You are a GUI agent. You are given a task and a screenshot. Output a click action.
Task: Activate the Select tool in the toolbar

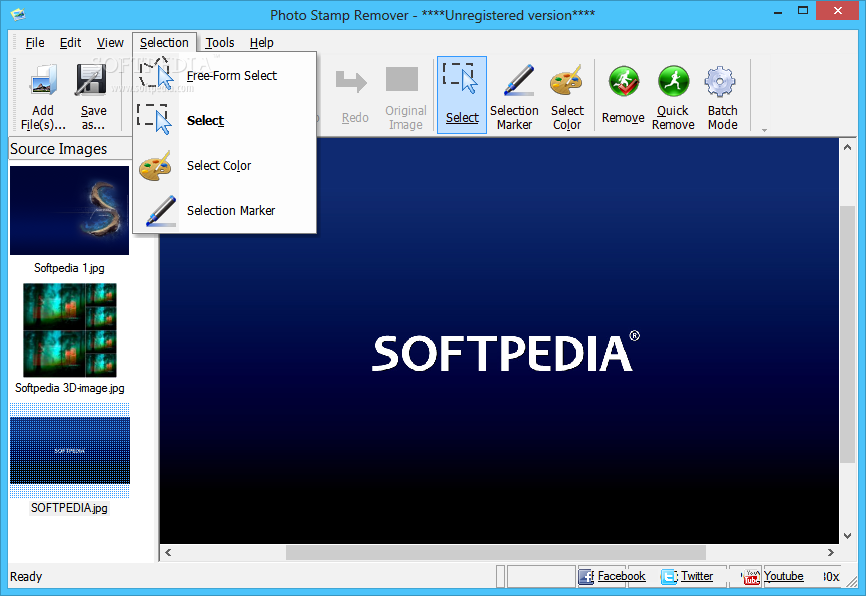point(462,94)
